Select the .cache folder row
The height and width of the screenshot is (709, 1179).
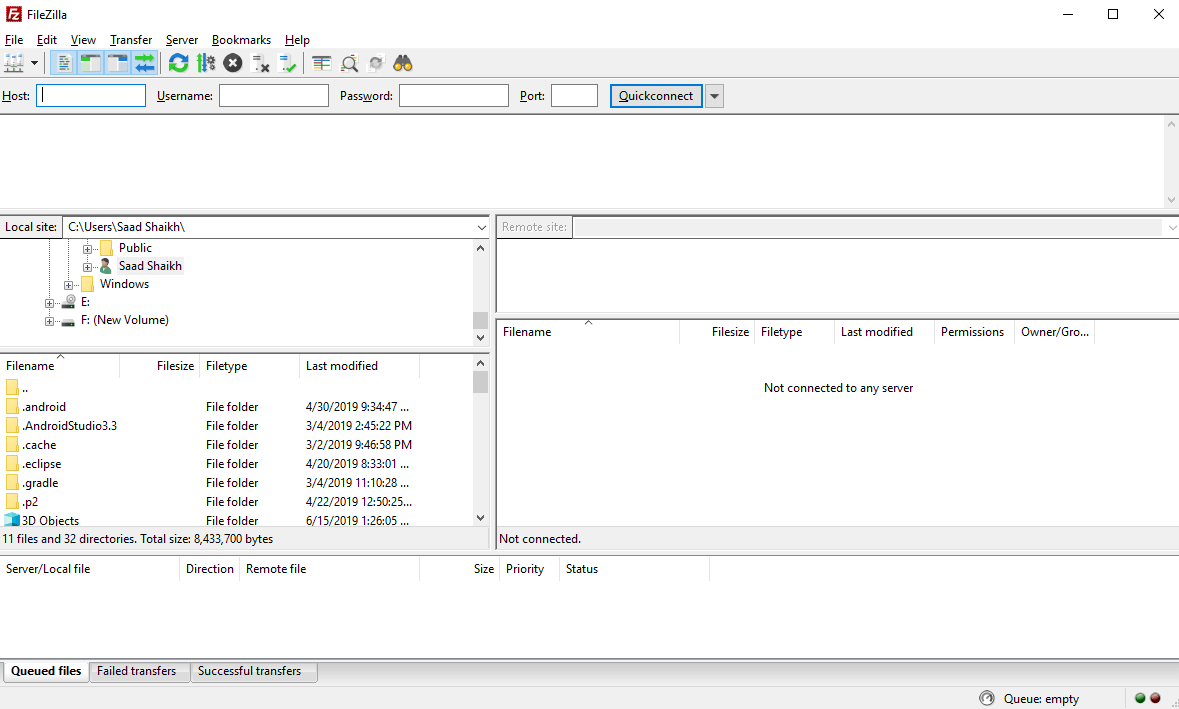click(236, 445)
